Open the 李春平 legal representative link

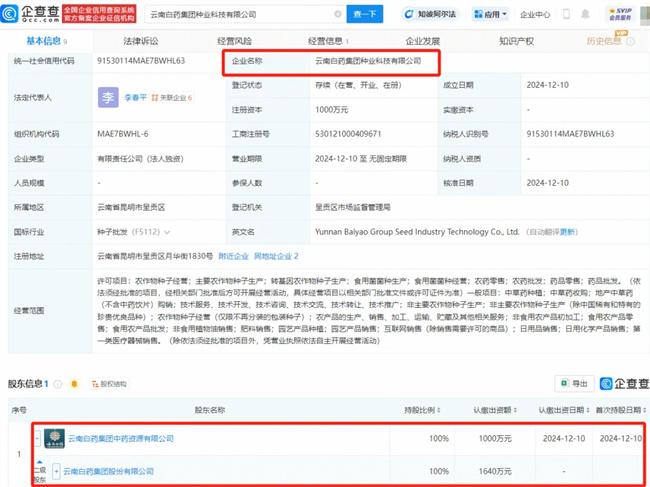pyautogui.click(x=134, y=97)
